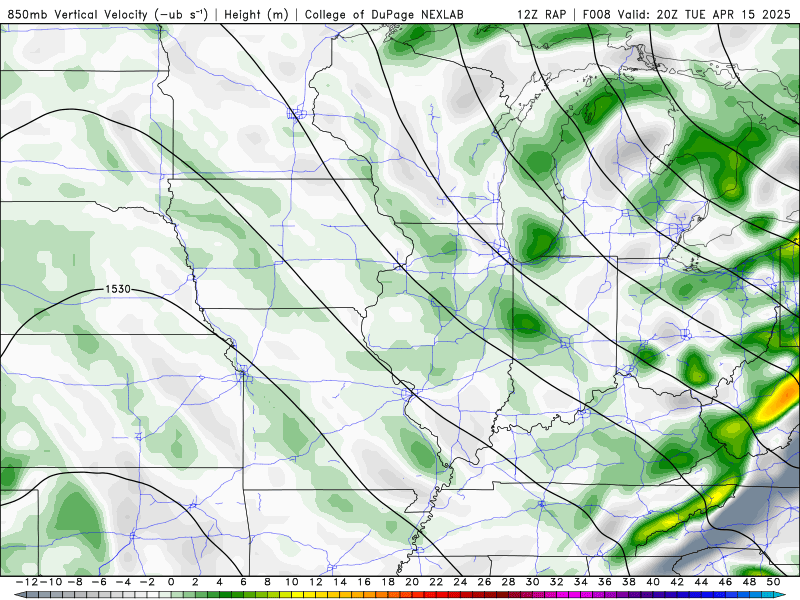Click the 12 colorbar scale label
Viewport: 800px width, 600px height.
click(316, 582)
